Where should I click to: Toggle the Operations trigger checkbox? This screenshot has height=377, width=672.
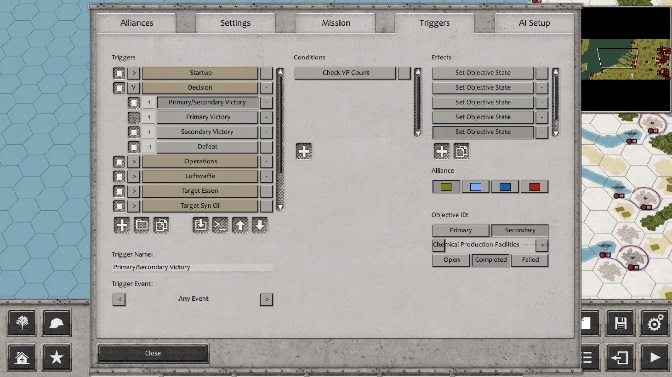click(x=119, y=162)
